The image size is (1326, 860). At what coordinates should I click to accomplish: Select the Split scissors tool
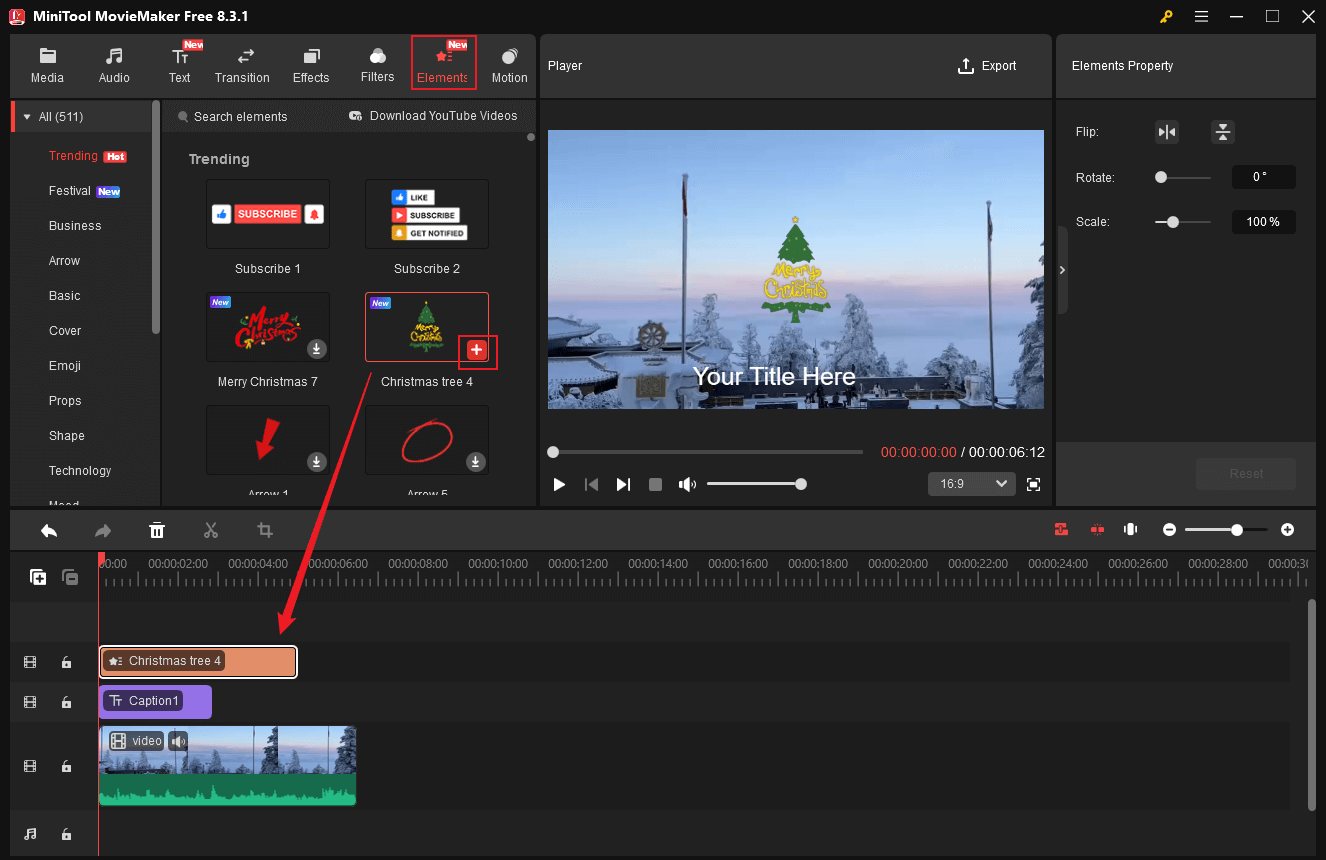(211, 530)
